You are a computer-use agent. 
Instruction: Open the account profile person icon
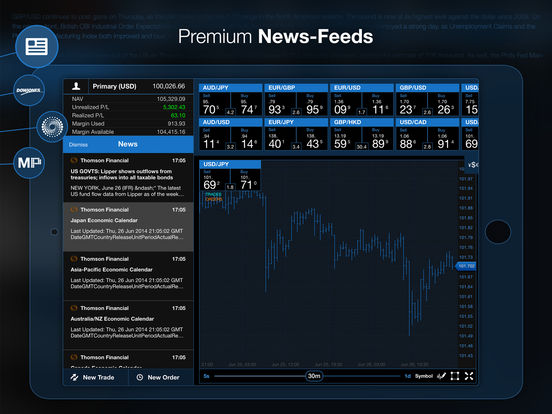[x=76, y=86]
